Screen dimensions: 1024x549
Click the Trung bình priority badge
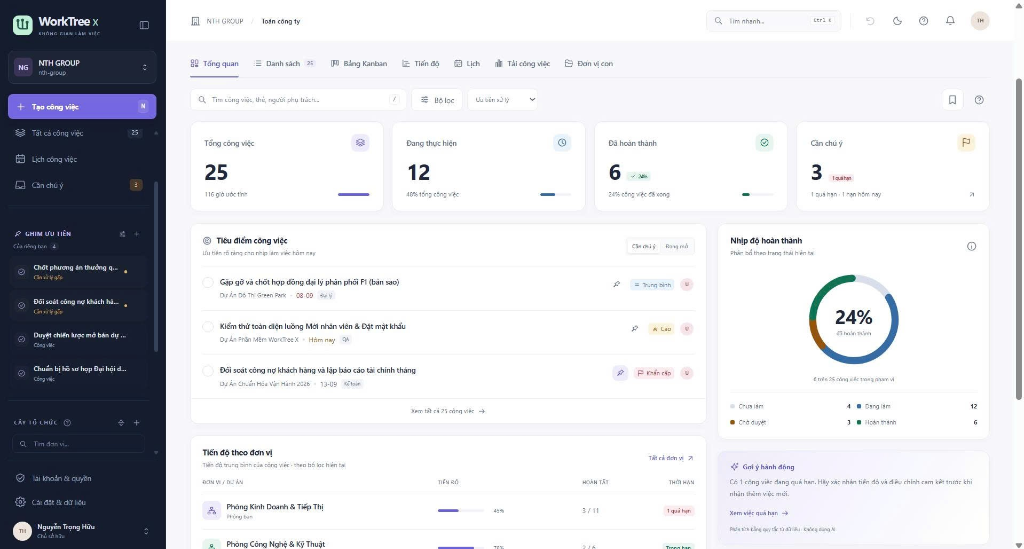(652, 285)
